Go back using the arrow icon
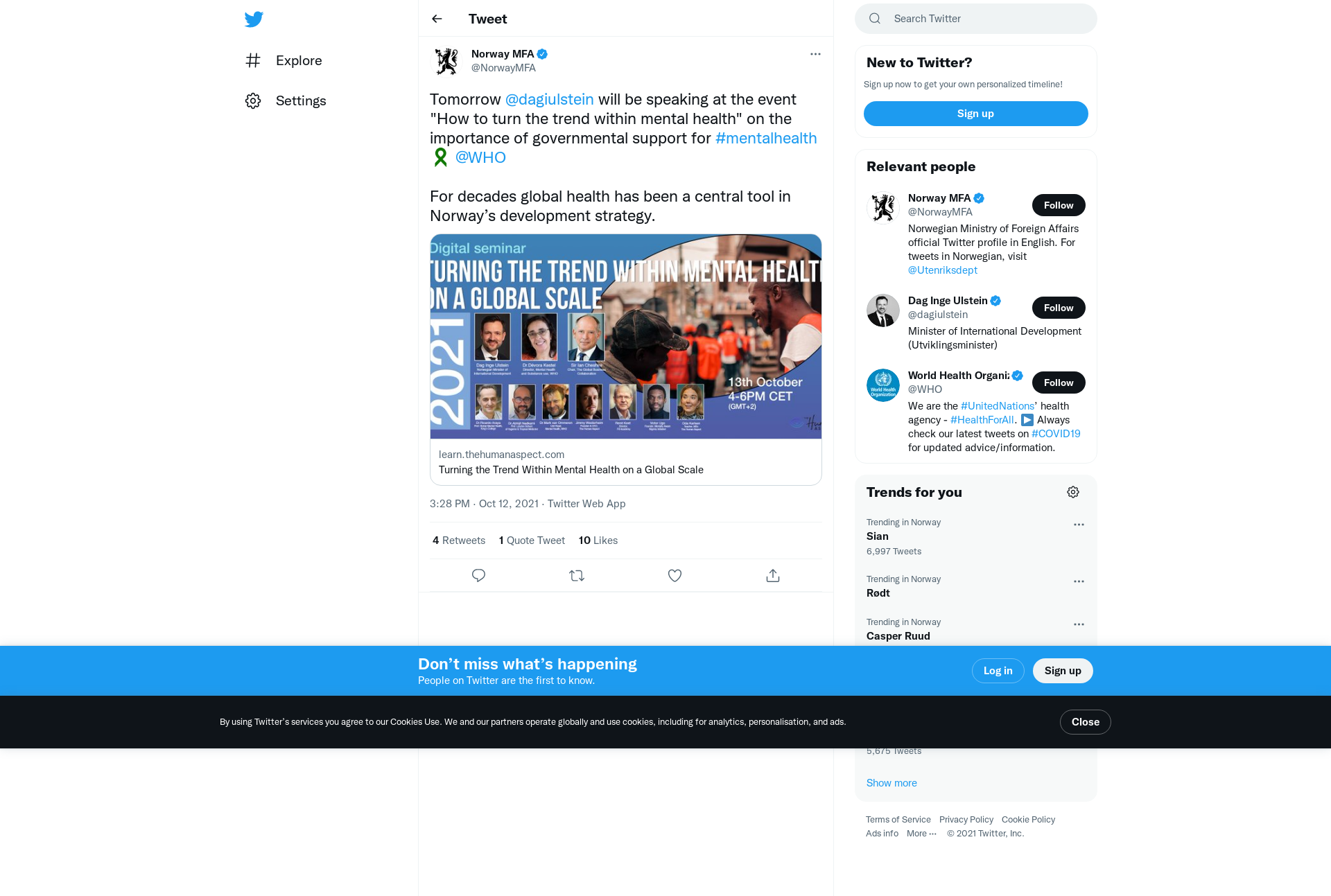 (437, 19)
